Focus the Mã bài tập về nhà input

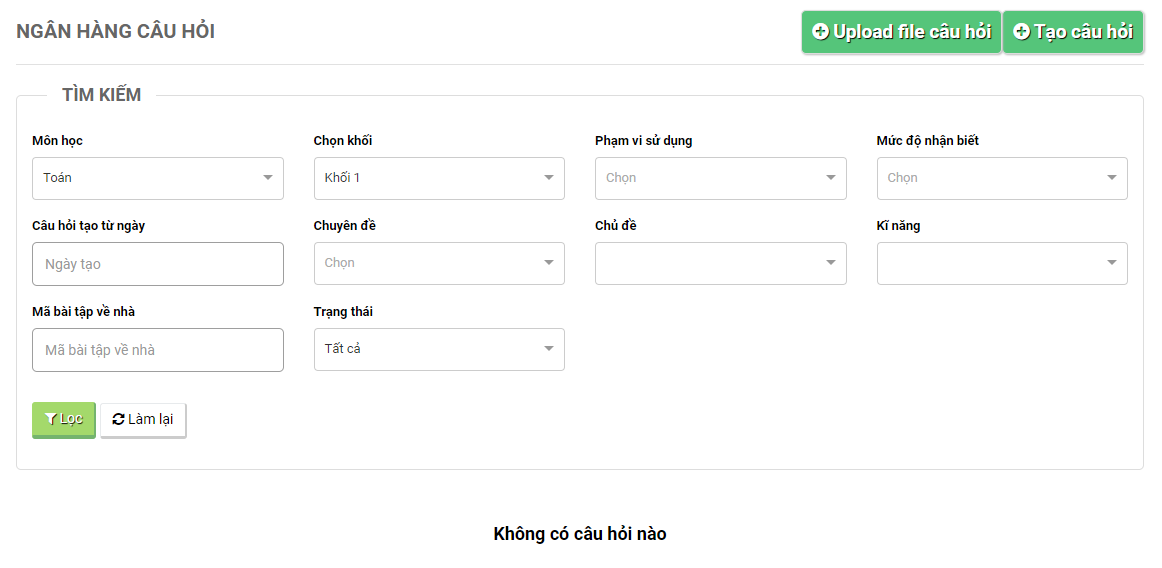157,350
